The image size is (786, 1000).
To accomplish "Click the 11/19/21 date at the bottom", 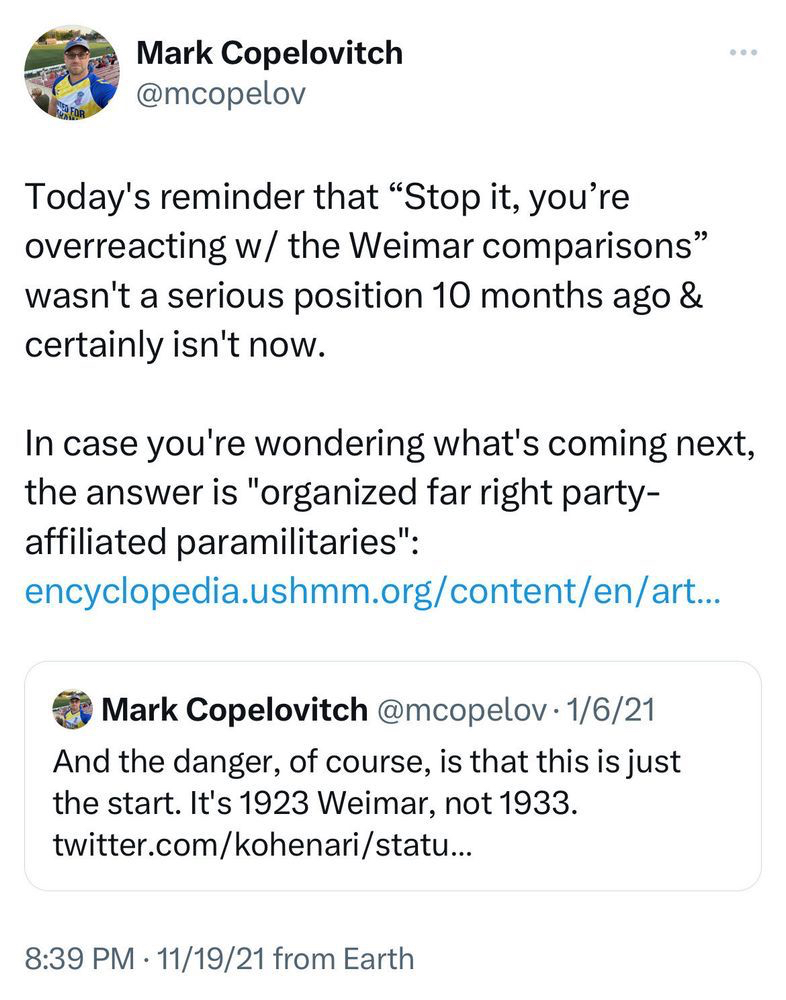I will click(207, 959).
